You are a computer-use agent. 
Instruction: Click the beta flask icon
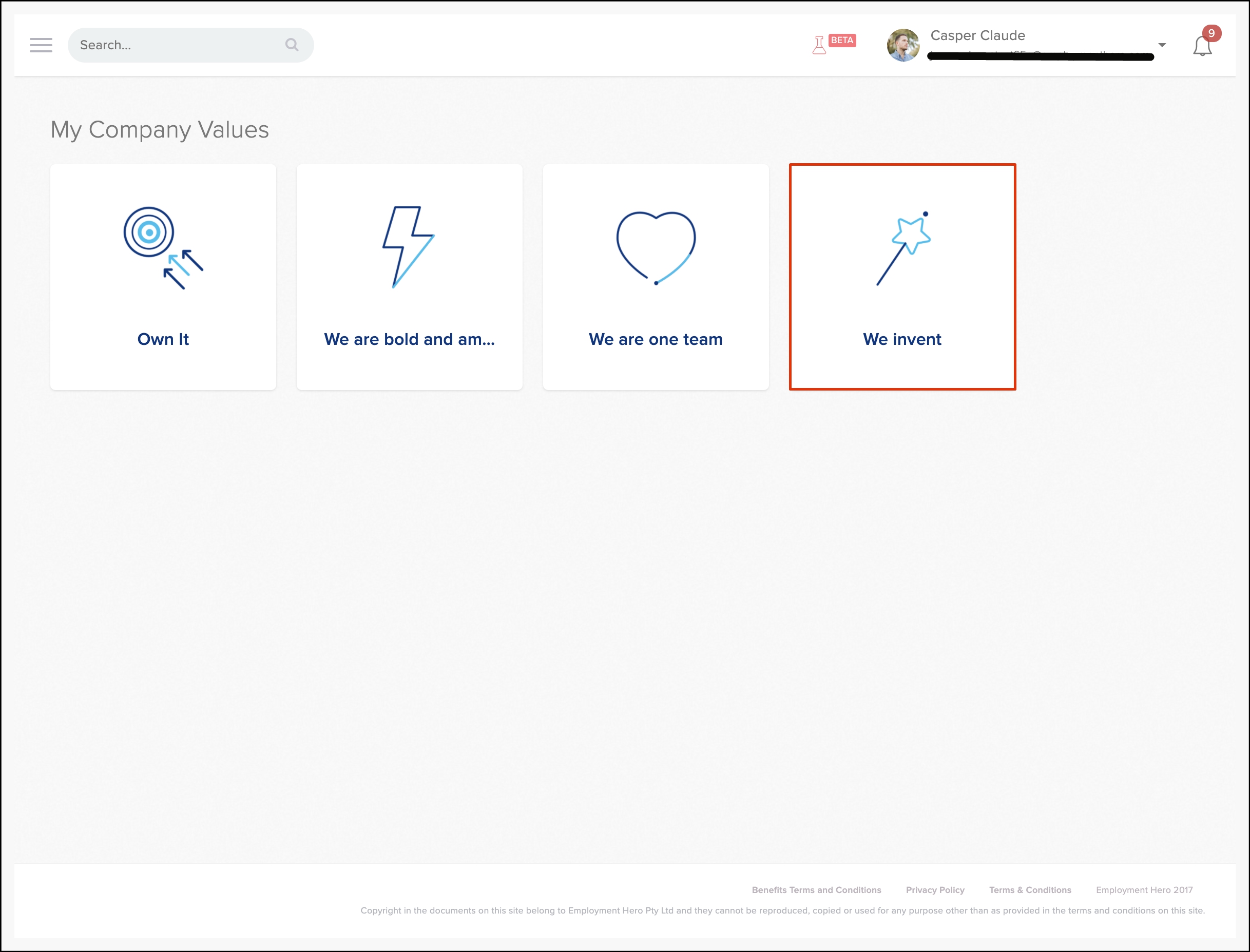[819, 45]
